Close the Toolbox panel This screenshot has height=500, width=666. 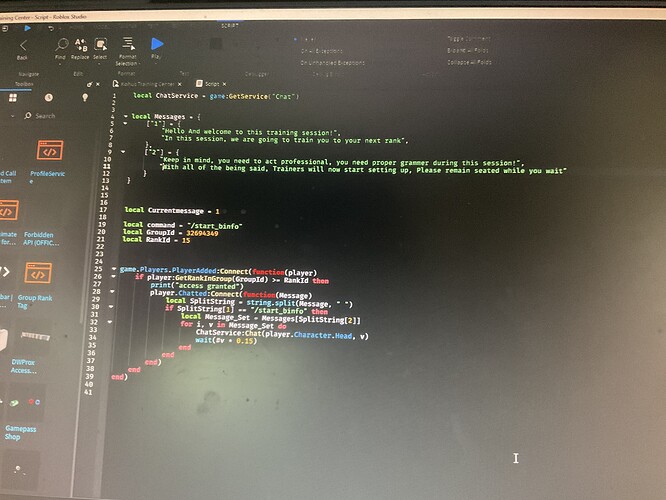[x=98, y=85]
